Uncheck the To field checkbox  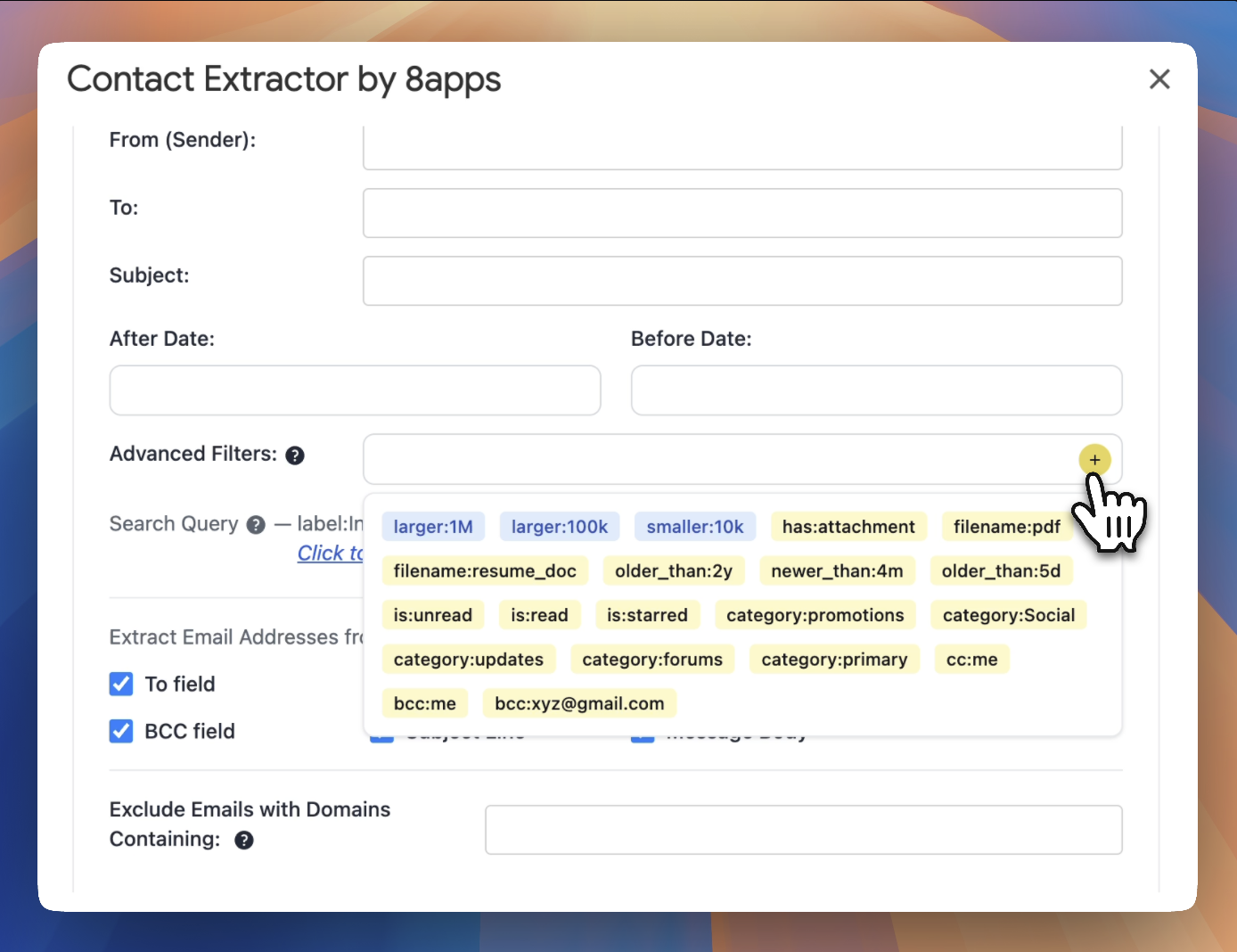pos(121,684)
